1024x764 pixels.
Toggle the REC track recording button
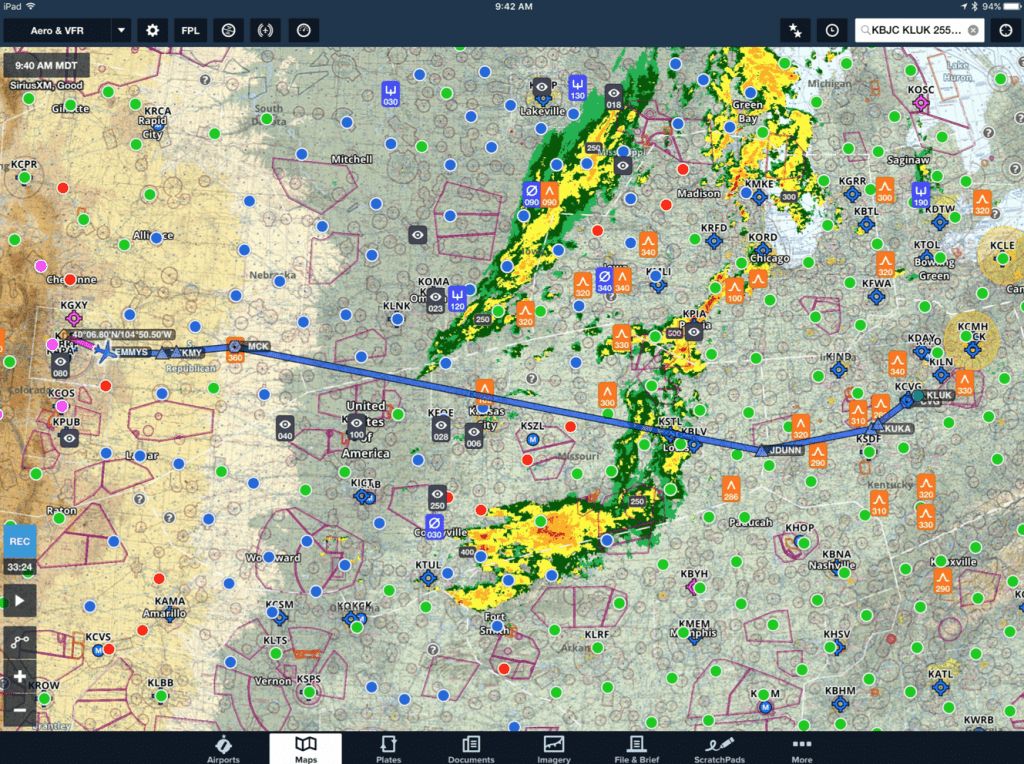click(x=19, y=541)
